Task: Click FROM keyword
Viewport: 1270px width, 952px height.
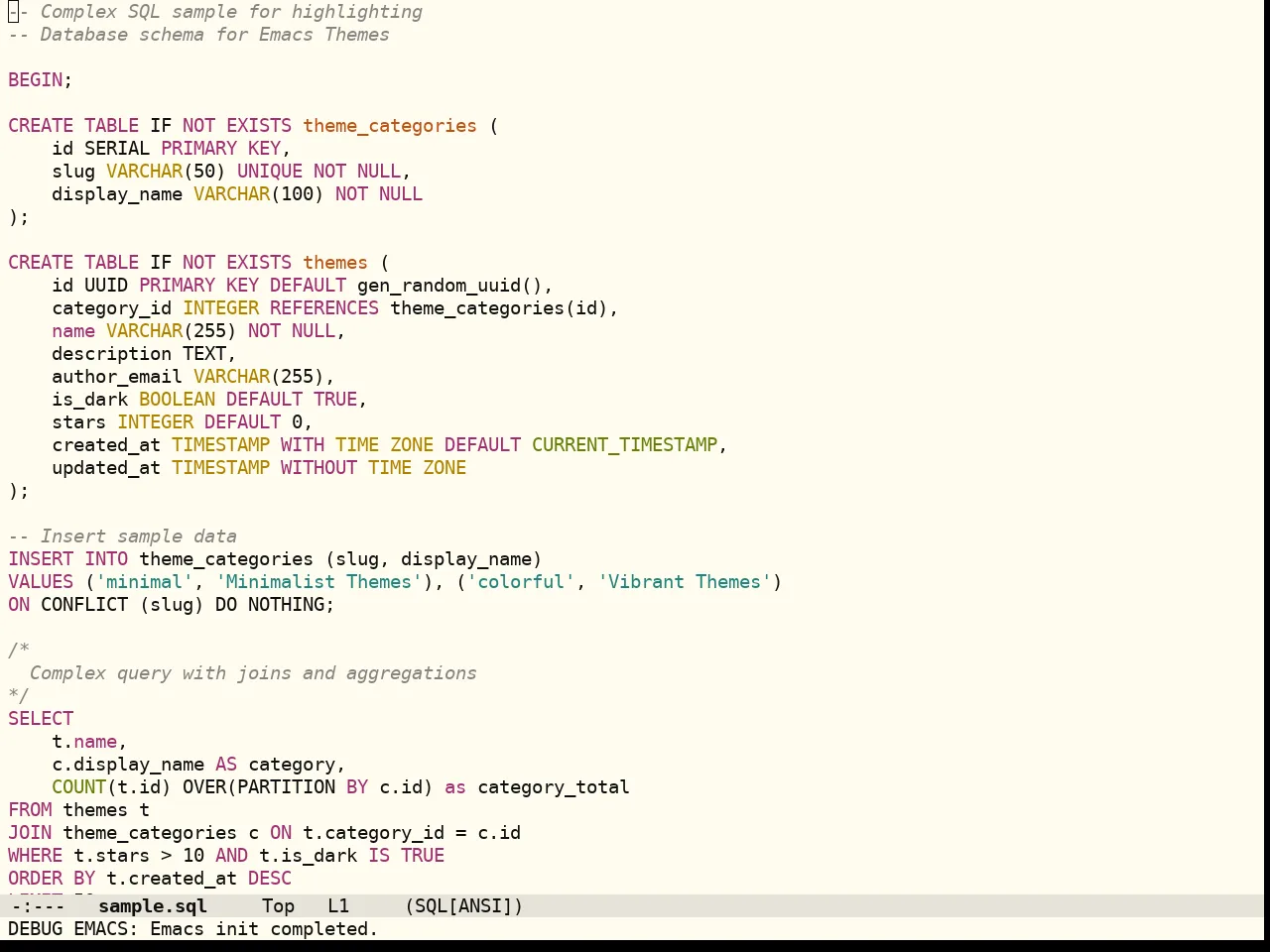Action: pyautogui.click(x=31, y=810)
